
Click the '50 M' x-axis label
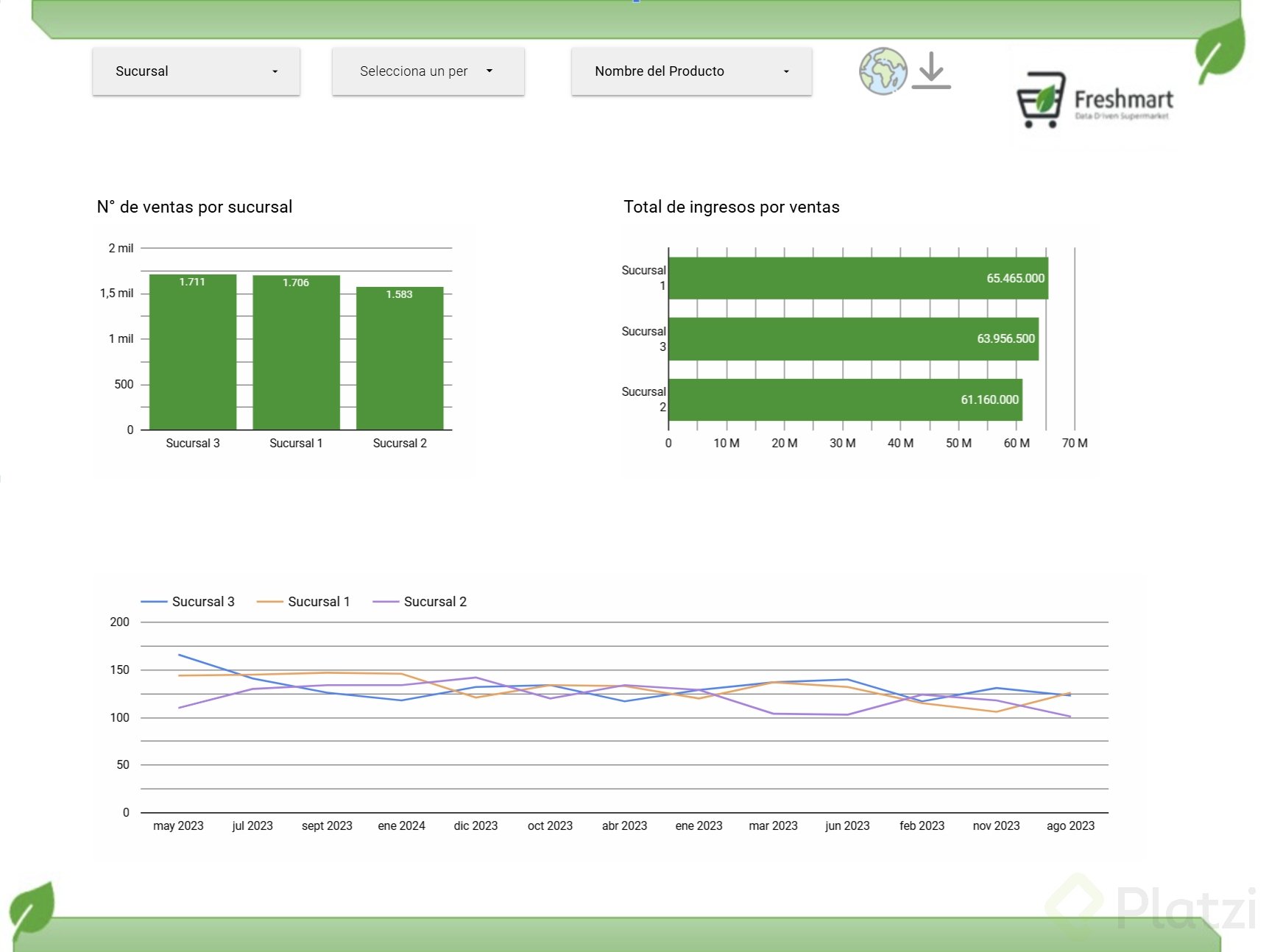pyautogui.click(x=958, y=443)
